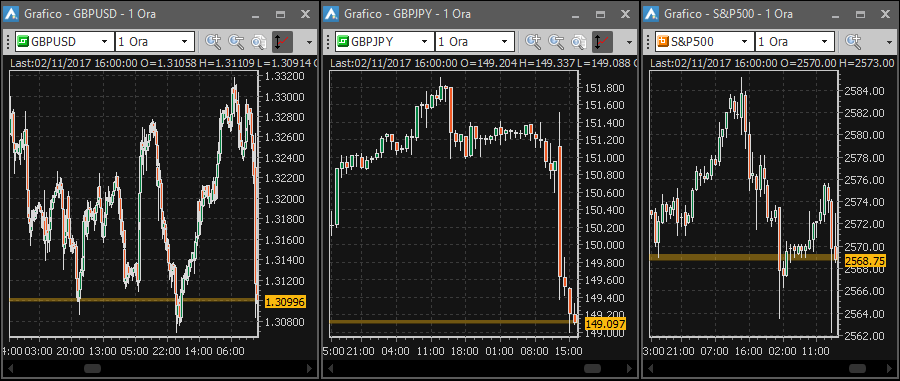Image resolution: width=900 pixels, height=381 pixels.
Task: Reset zoom on the GBPJPY chart
Action: [x=579, y=41]
